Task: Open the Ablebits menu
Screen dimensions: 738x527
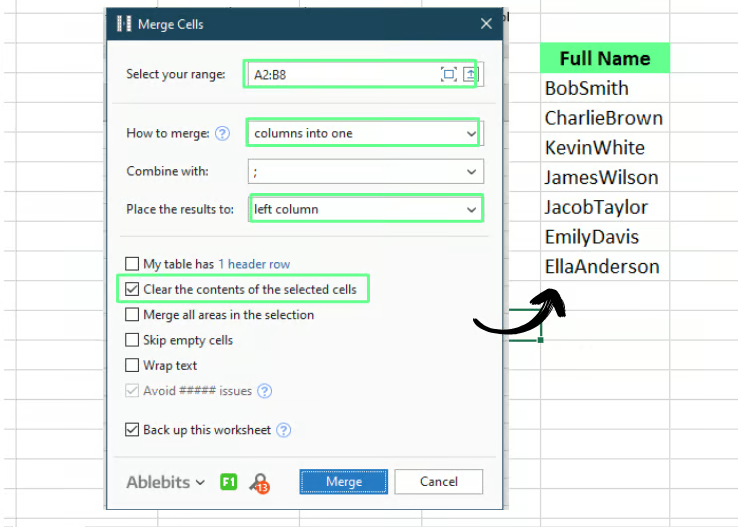Action: pyautogui.click(x=165, y=482)
